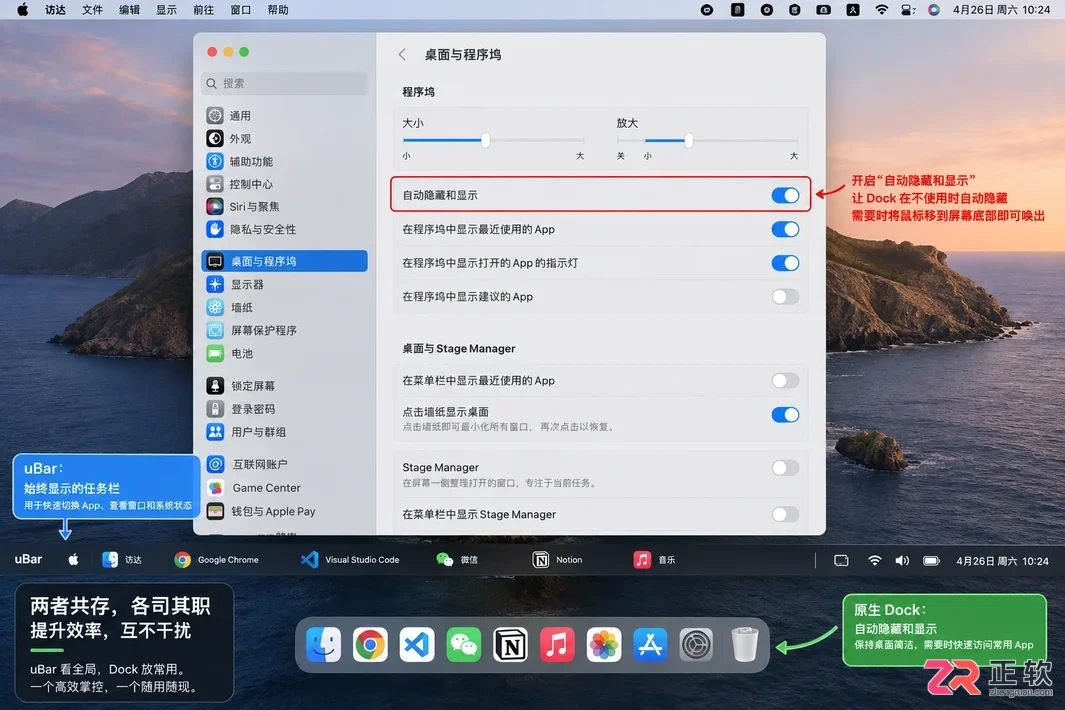This screenshot has width=1065, height=710.
Task: Open the 窗口 menu
Action: point(240,10)
